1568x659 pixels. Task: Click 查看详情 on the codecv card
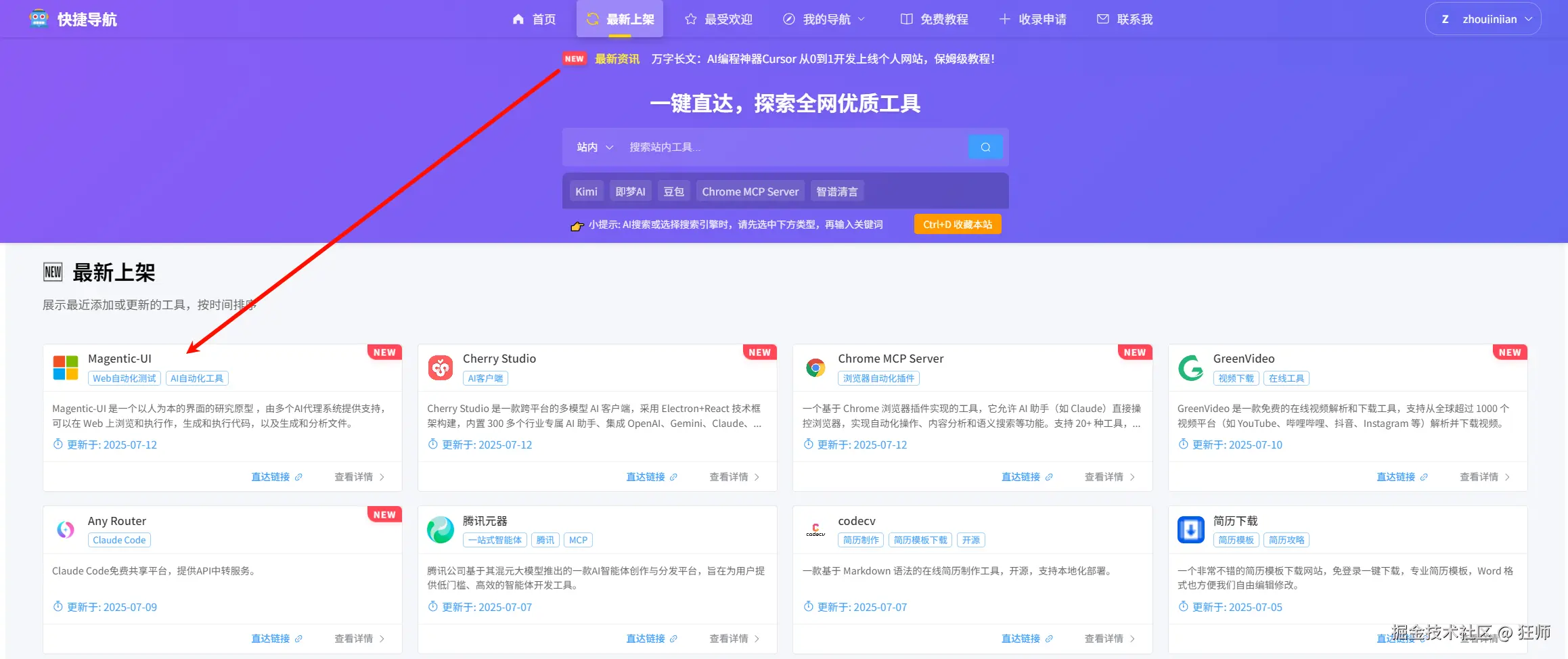(x=1110, y=639)
